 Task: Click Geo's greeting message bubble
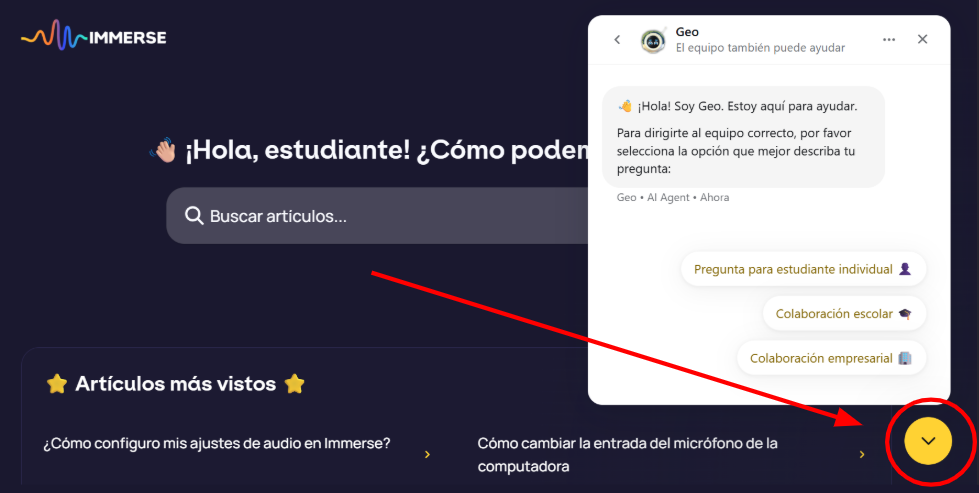pos(743,137)
